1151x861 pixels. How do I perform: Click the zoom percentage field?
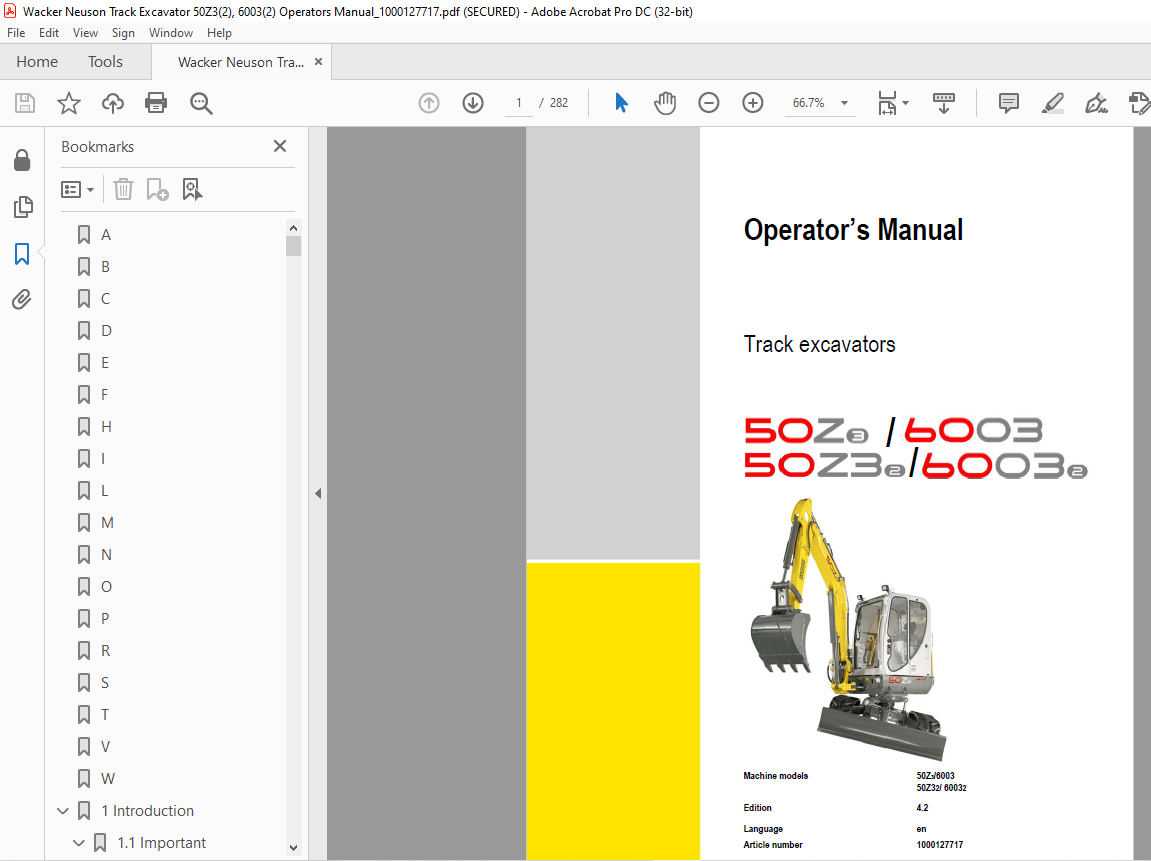809,103
